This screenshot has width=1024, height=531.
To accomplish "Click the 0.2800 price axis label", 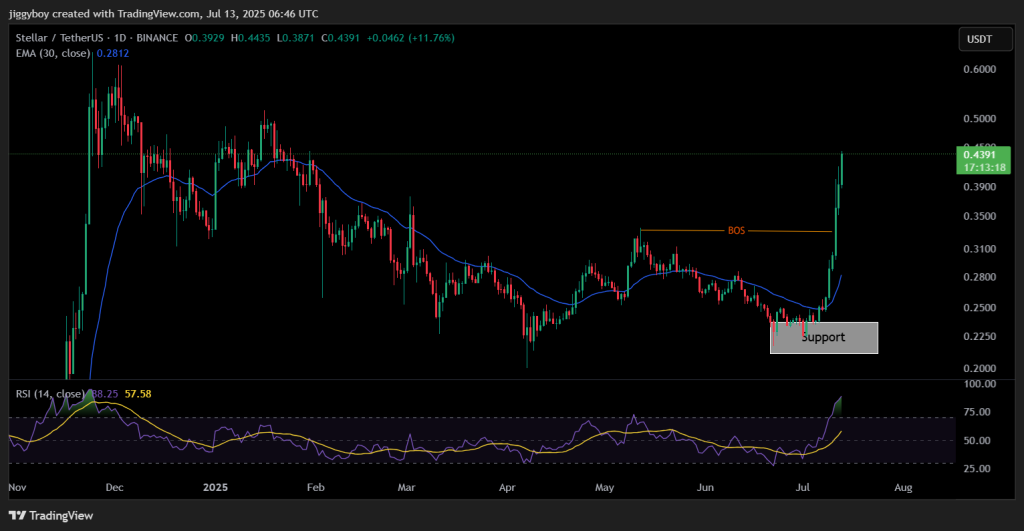I will coord(980,277).
